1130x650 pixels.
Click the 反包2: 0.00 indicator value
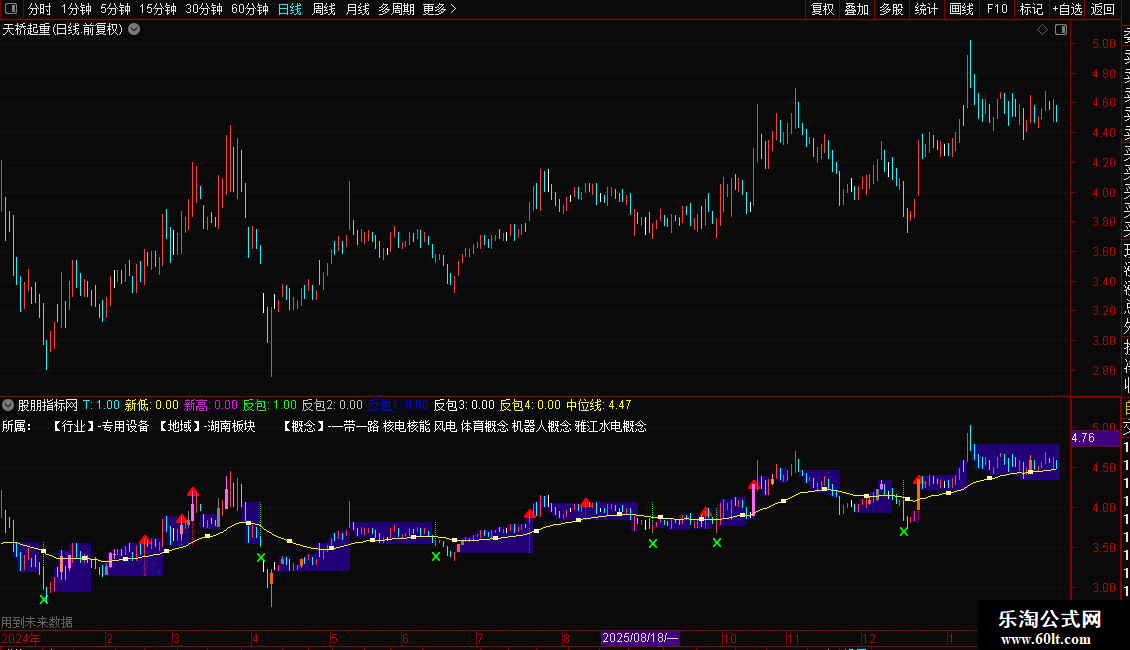[x=332, y=405]
